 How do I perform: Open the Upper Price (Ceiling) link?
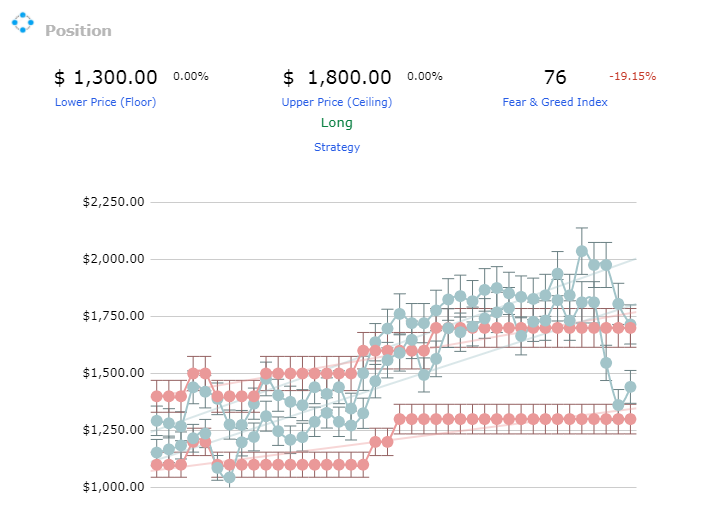pos(337,102)
